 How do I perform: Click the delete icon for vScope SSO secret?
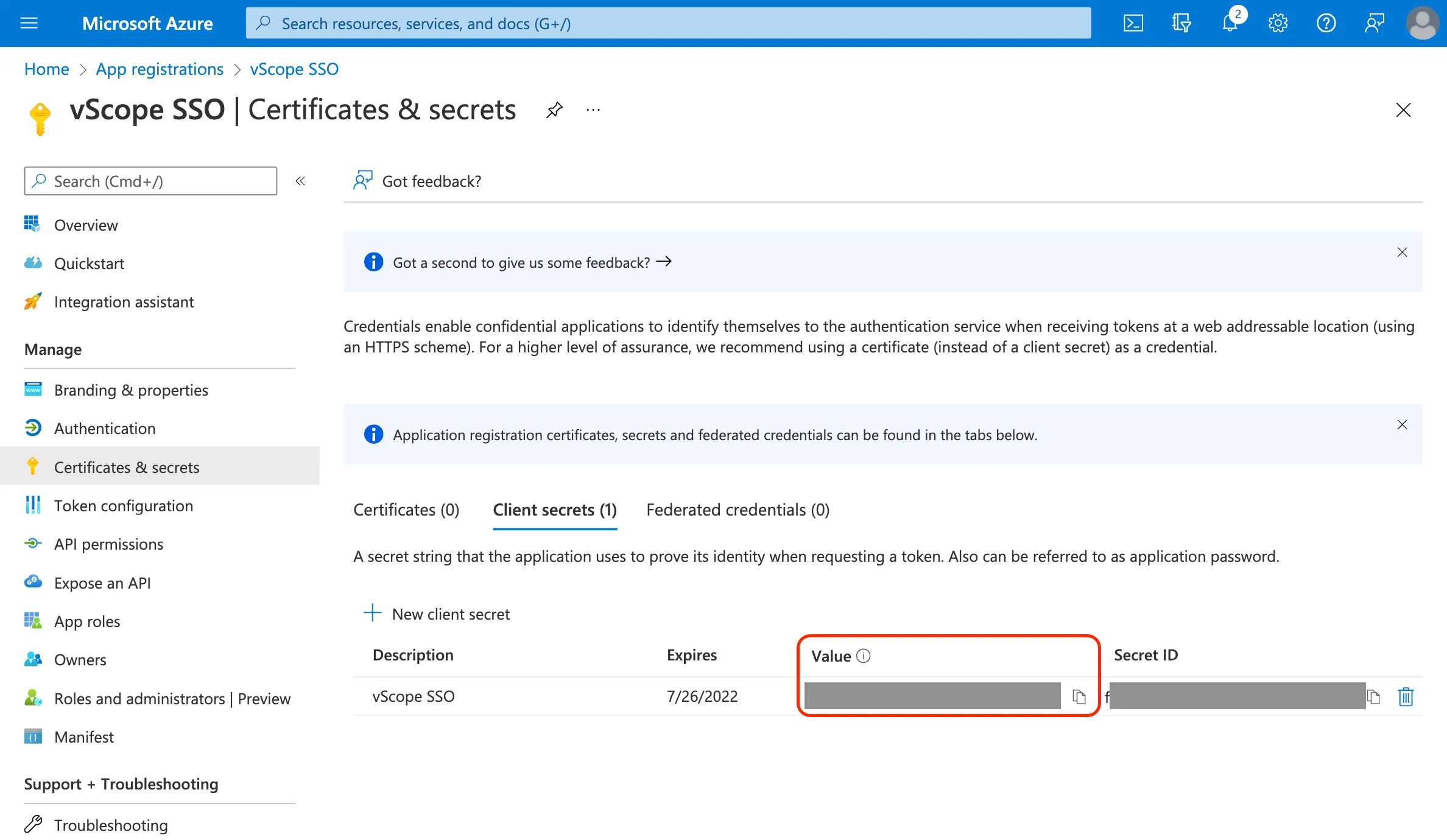[x=1407, y=697]
